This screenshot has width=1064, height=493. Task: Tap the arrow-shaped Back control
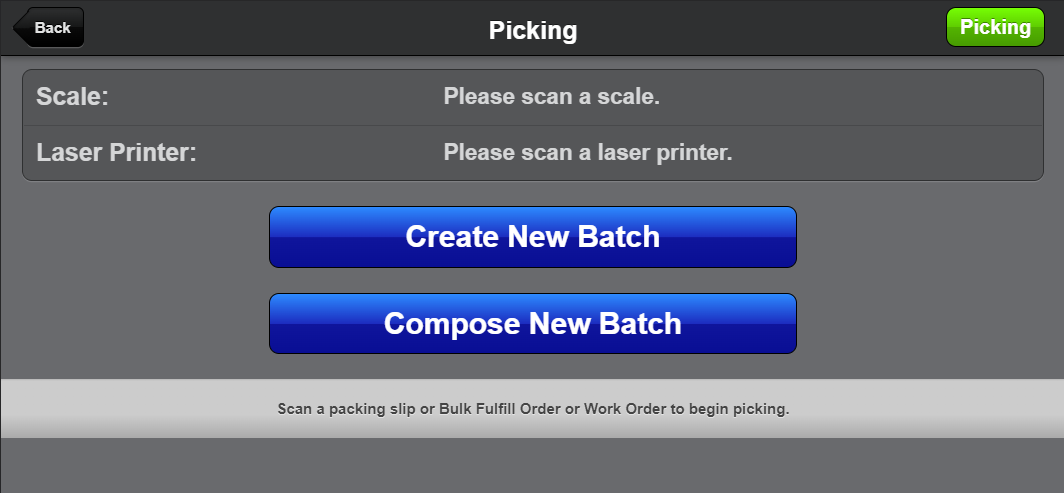point(49,28)
